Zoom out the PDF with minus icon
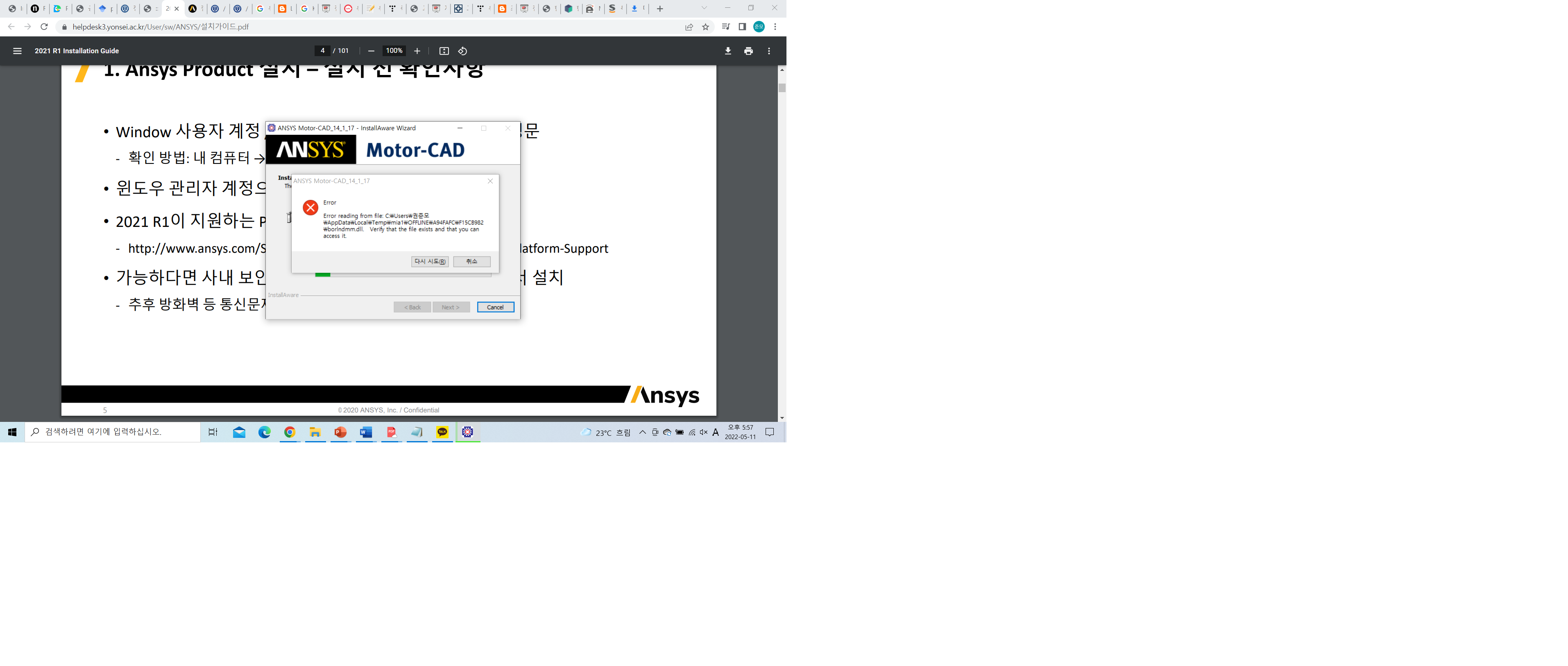 click(371, 51)
